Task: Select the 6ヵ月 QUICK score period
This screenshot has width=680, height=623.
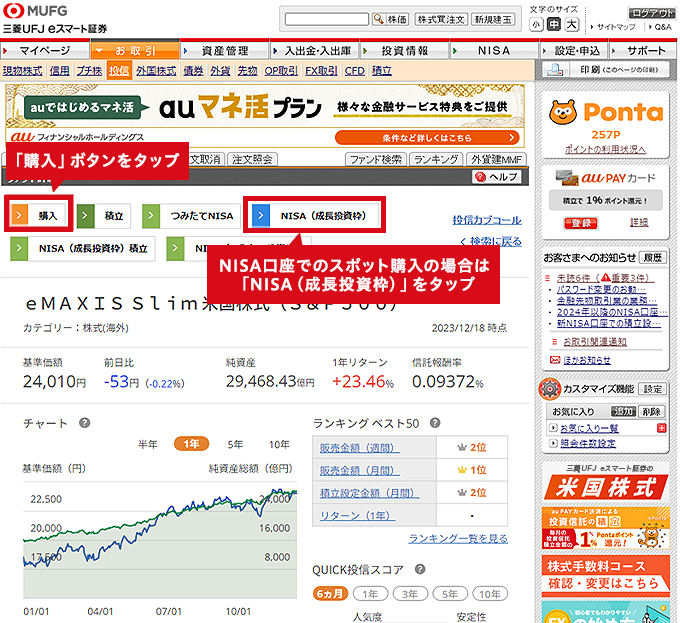Action: [x=330, y=594]
